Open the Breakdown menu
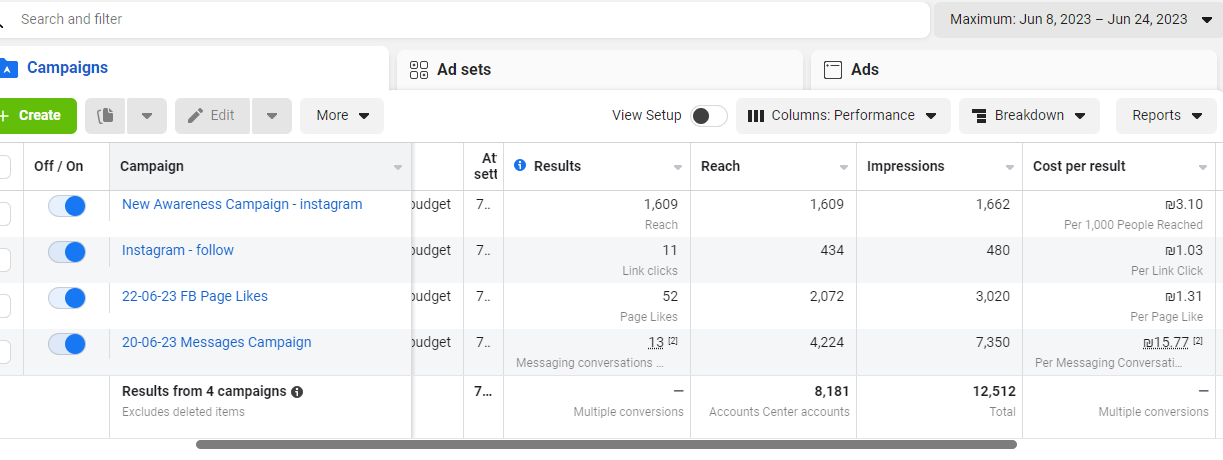The height and width of the screenshot is (460, 1223). click(x=1028, y=116)
